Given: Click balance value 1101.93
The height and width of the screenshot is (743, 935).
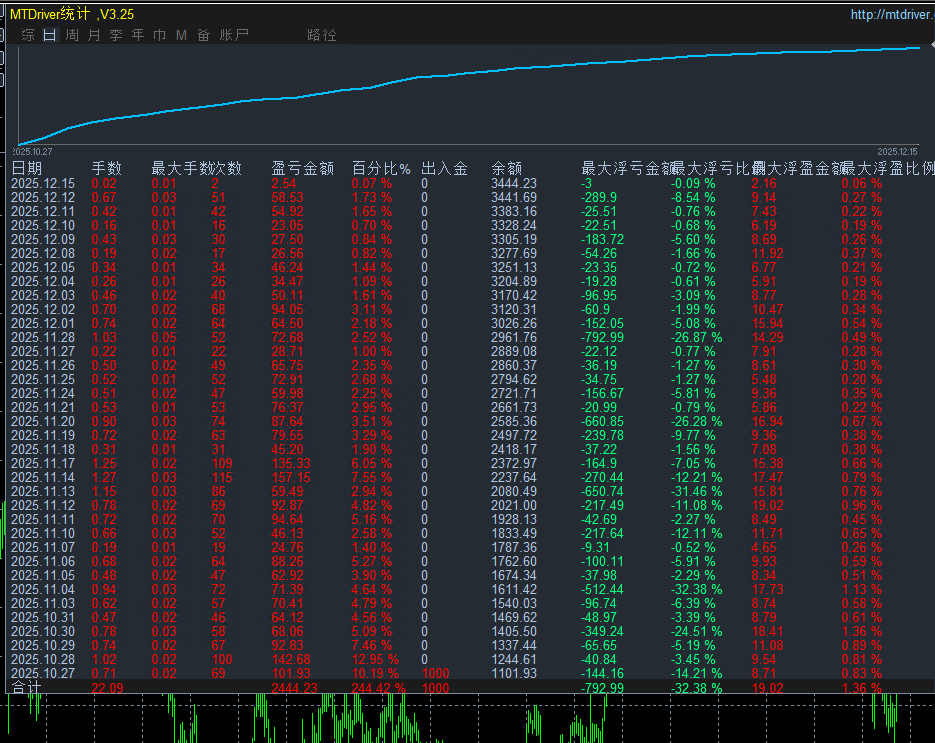Looking at the screenshot, I should pyautogui.click(x=514, y=674).
